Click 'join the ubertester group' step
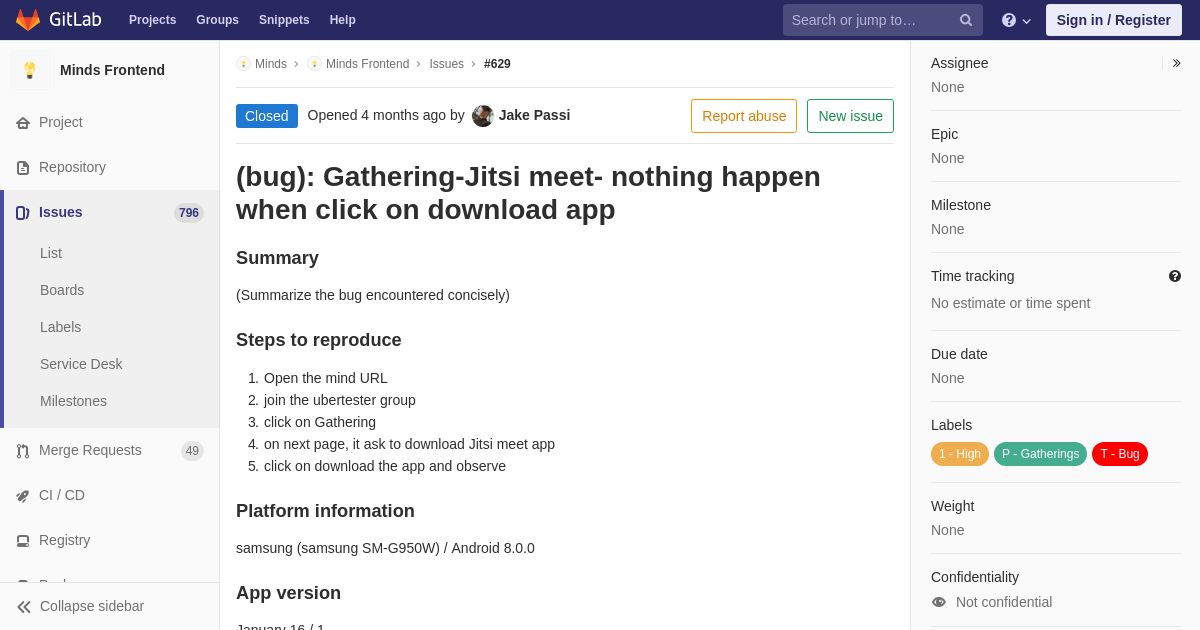Image resolution: width=1200 pixels, height=630 pixels. (340, 400)
